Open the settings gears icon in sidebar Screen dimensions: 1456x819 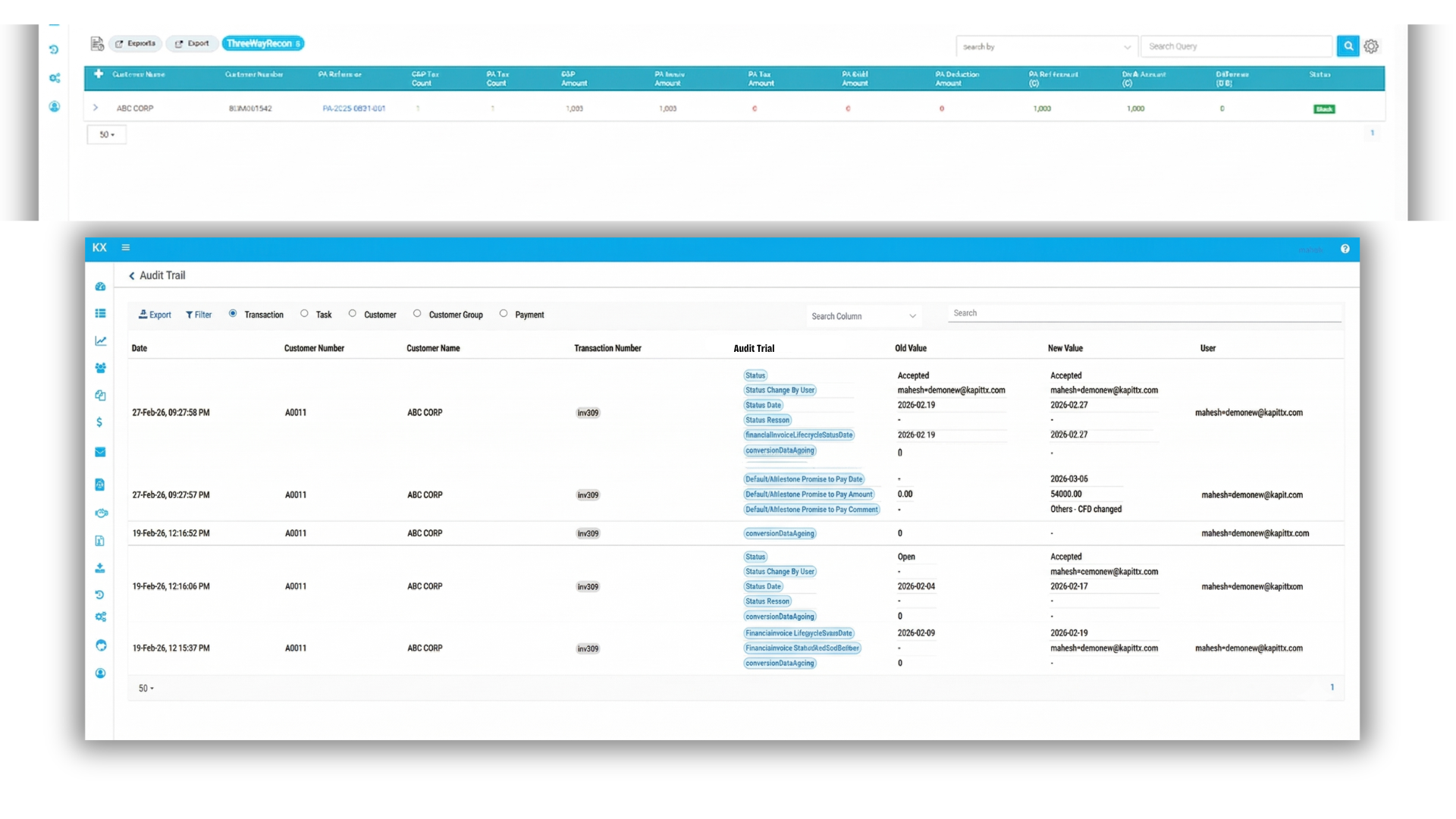click(100, 617)
